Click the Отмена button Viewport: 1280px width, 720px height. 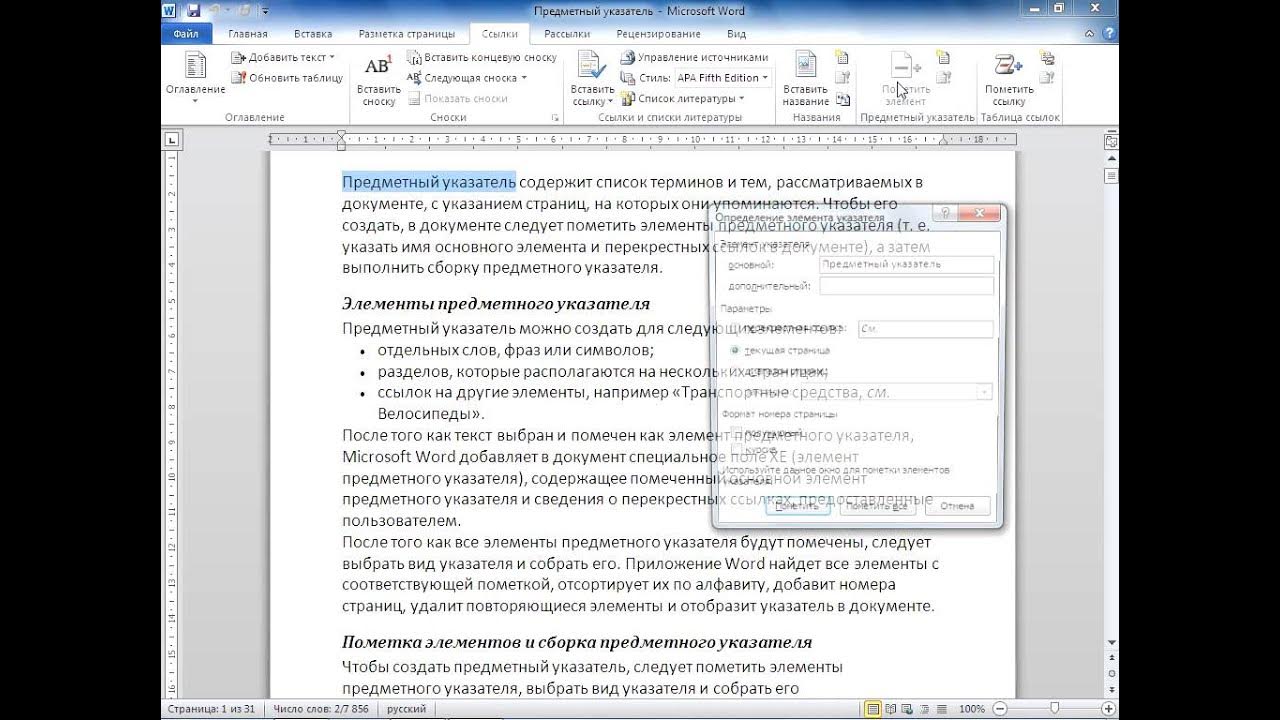point(957,506)
